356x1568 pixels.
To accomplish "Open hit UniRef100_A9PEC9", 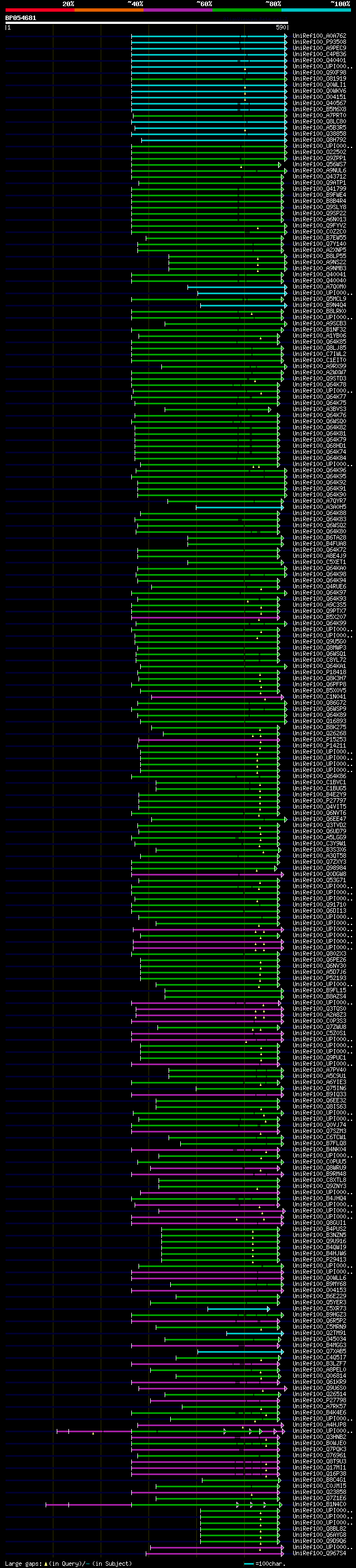I will 319,48.
